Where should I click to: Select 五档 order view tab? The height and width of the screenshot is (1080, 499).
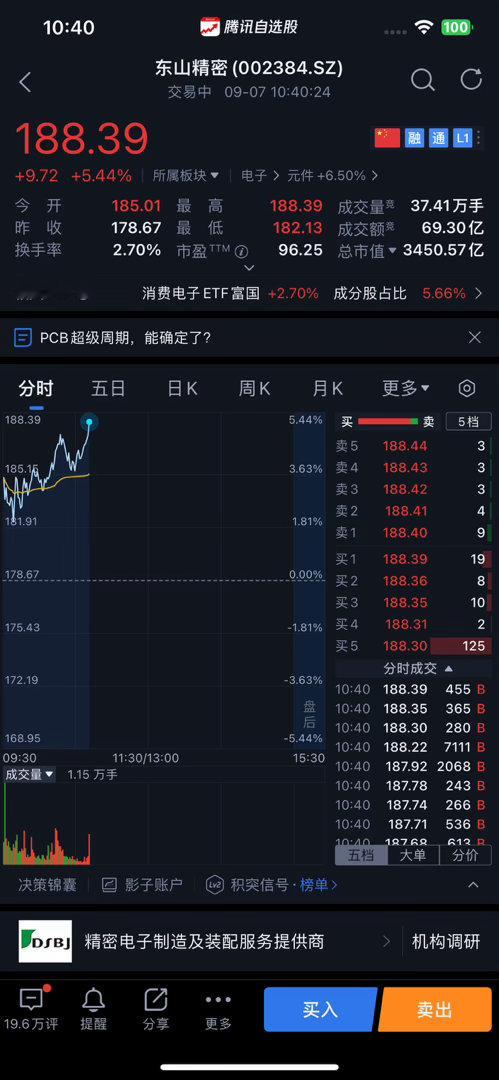(361, 855)
